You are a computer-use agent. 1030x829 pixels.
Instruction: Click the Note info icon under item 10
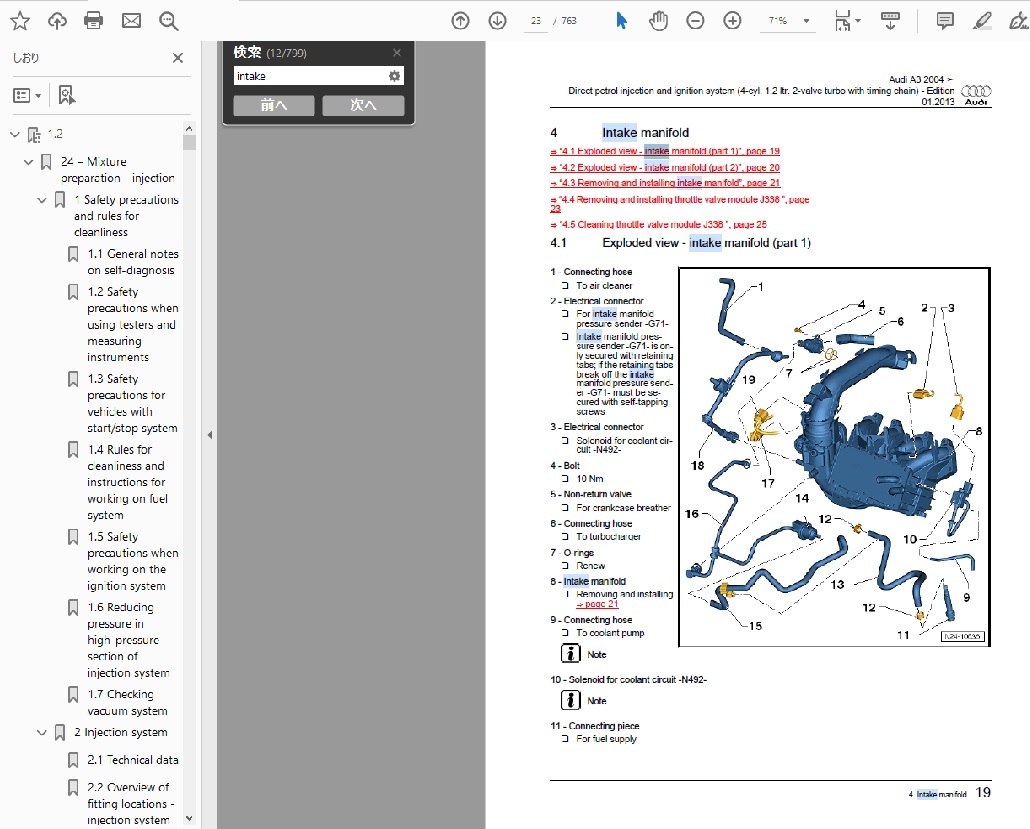click(x=570, y=700)
